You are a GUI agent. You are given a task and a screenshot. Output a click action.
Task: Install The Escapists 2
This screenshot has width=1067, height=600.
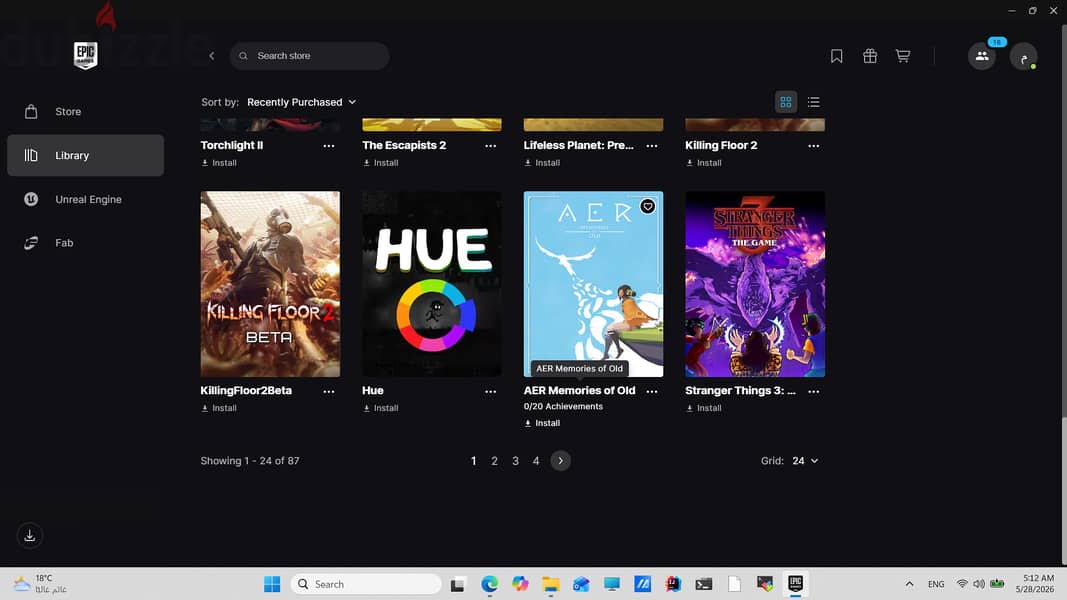pos(381,163)
